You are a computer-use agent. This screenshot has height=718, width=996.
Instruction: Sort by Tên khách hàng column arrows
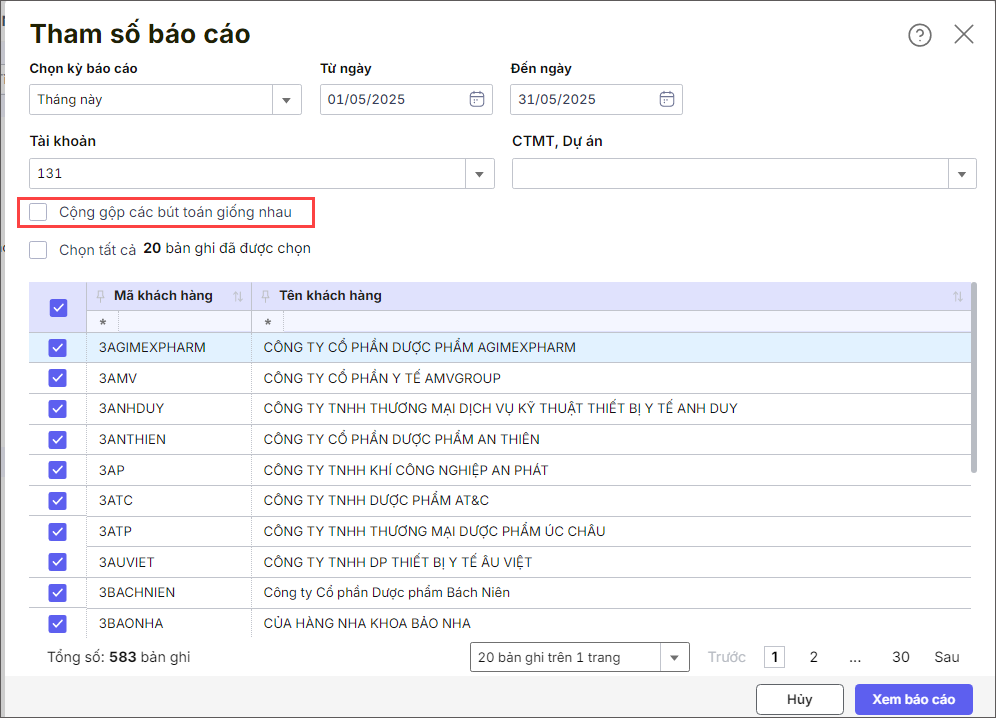coord(957,296)
